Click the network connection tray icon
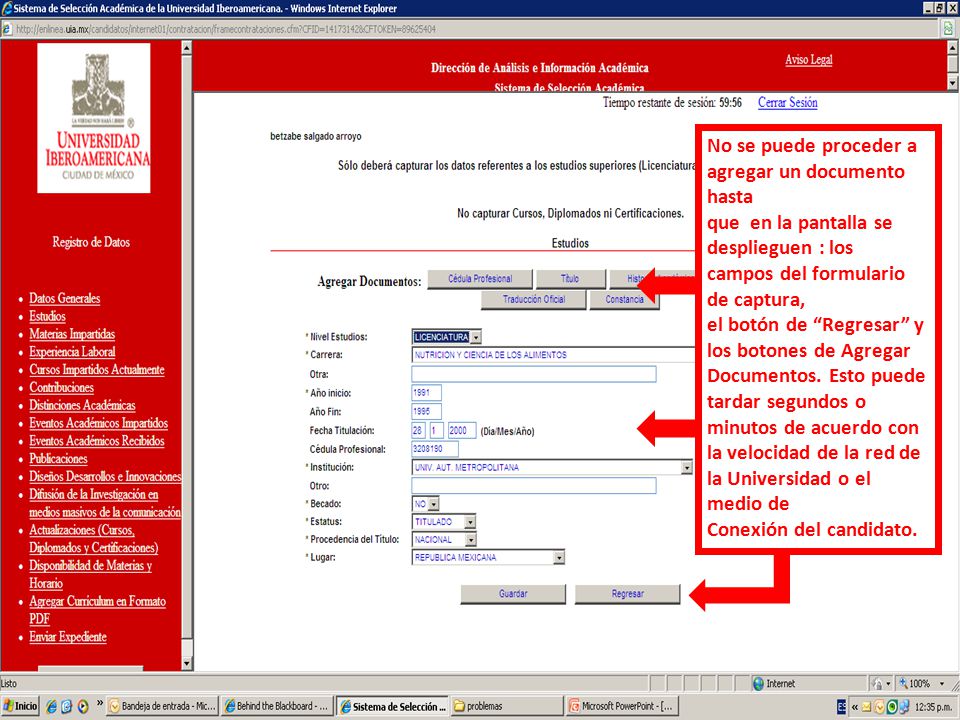 [904, 707]
